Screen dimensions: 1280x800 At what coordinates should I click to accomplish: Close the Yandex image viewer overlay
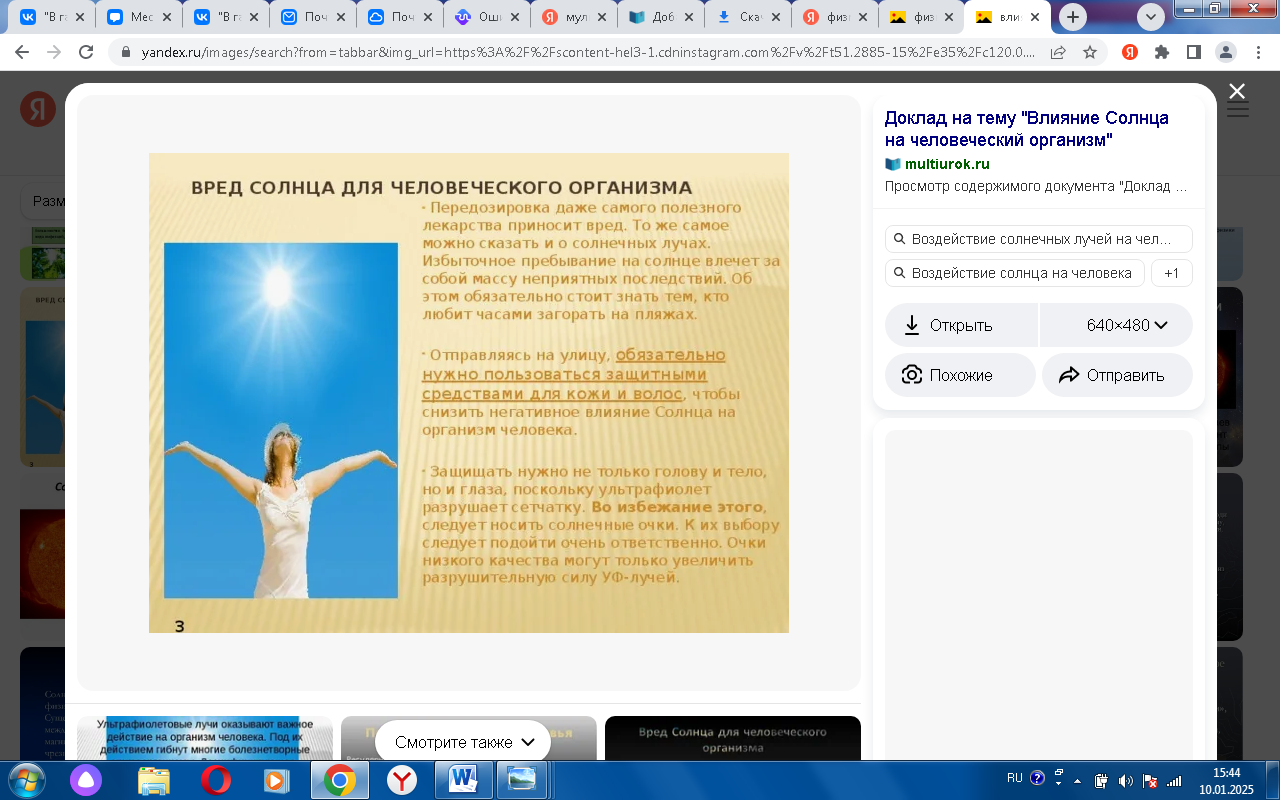1237,92
